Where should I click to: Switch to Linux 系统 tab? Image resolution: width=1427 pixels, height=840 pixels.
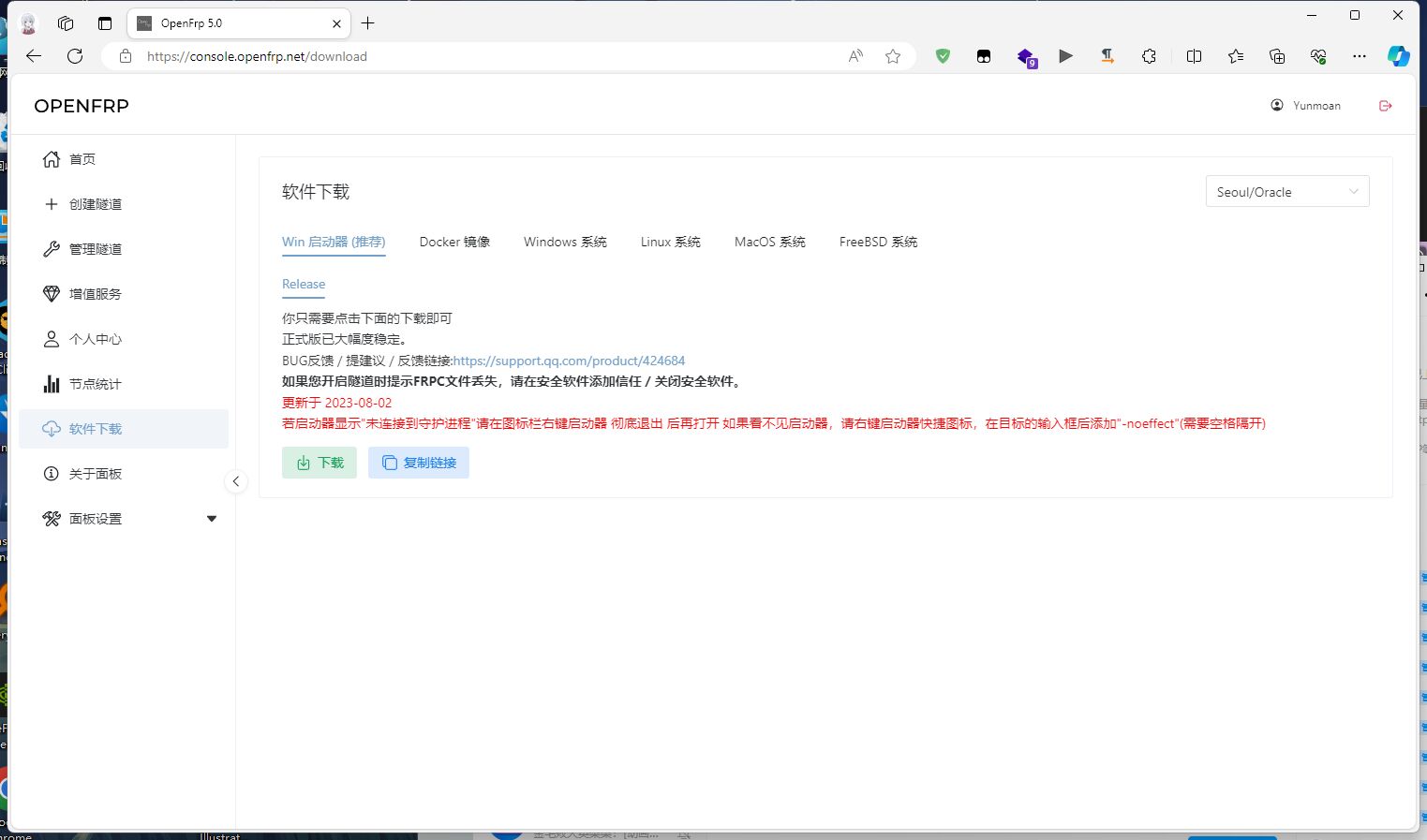(x=670, y=242)
